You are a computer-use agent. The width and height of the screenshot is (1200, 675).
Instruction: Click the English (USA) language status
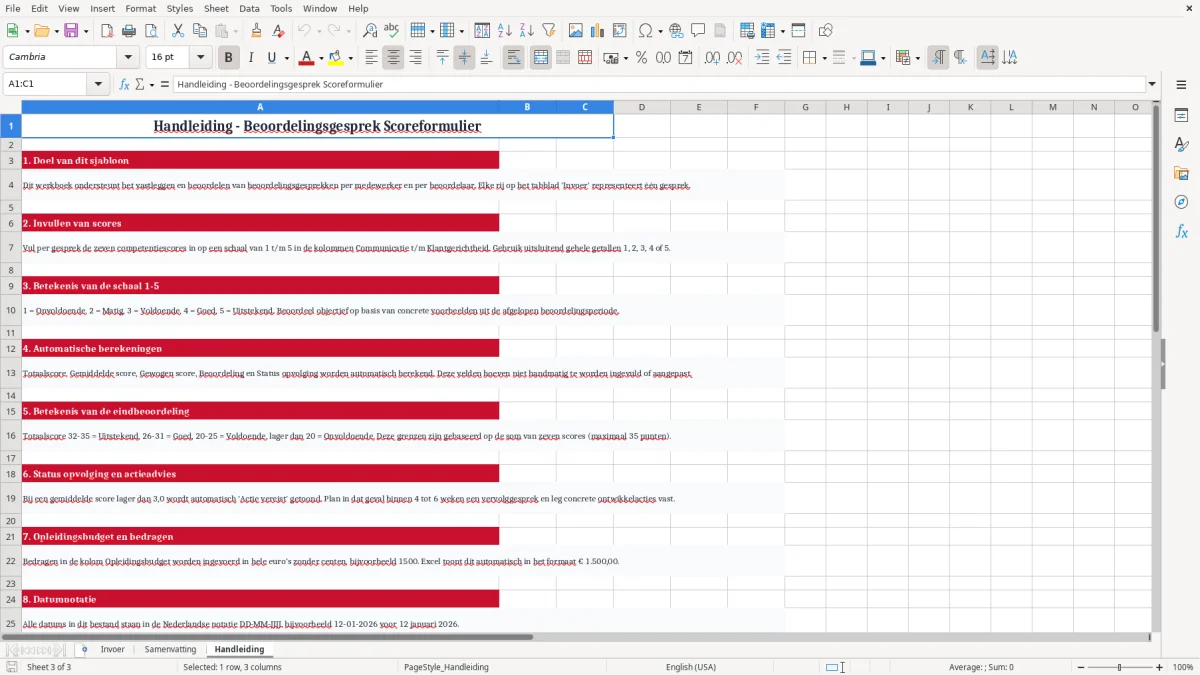coord(691,667)
